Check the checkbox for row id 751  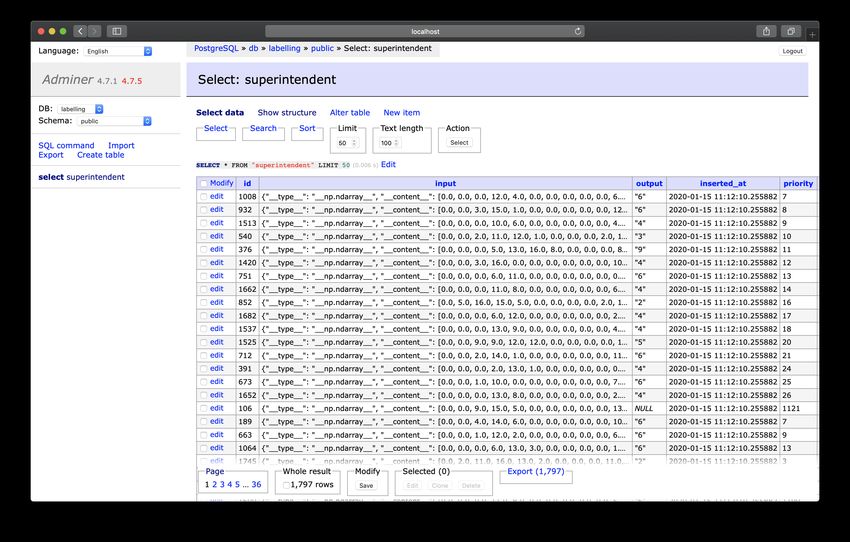(204, 276)
